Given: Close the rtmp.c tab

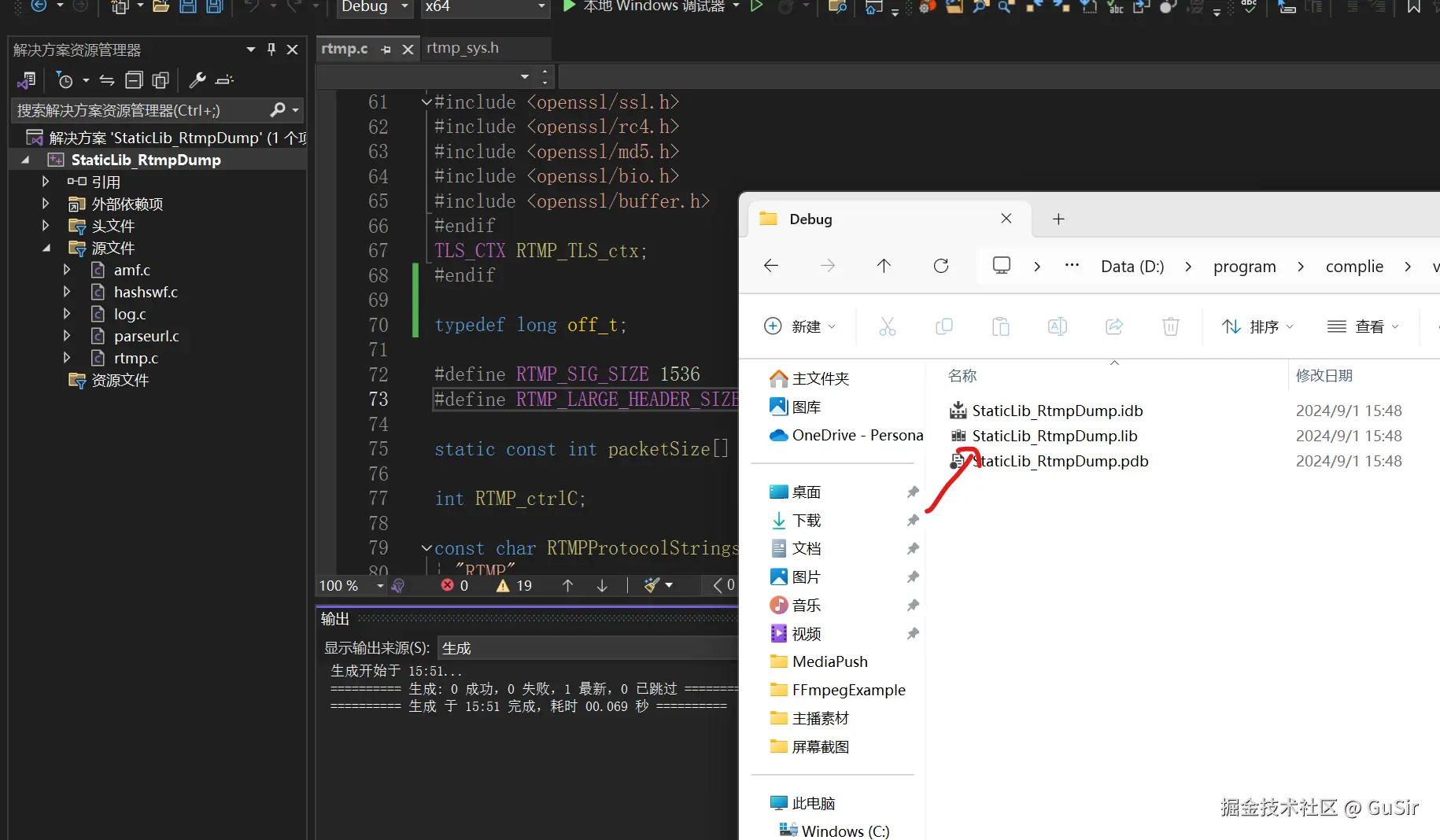Looking at the screenshot, I should (408, 50).
